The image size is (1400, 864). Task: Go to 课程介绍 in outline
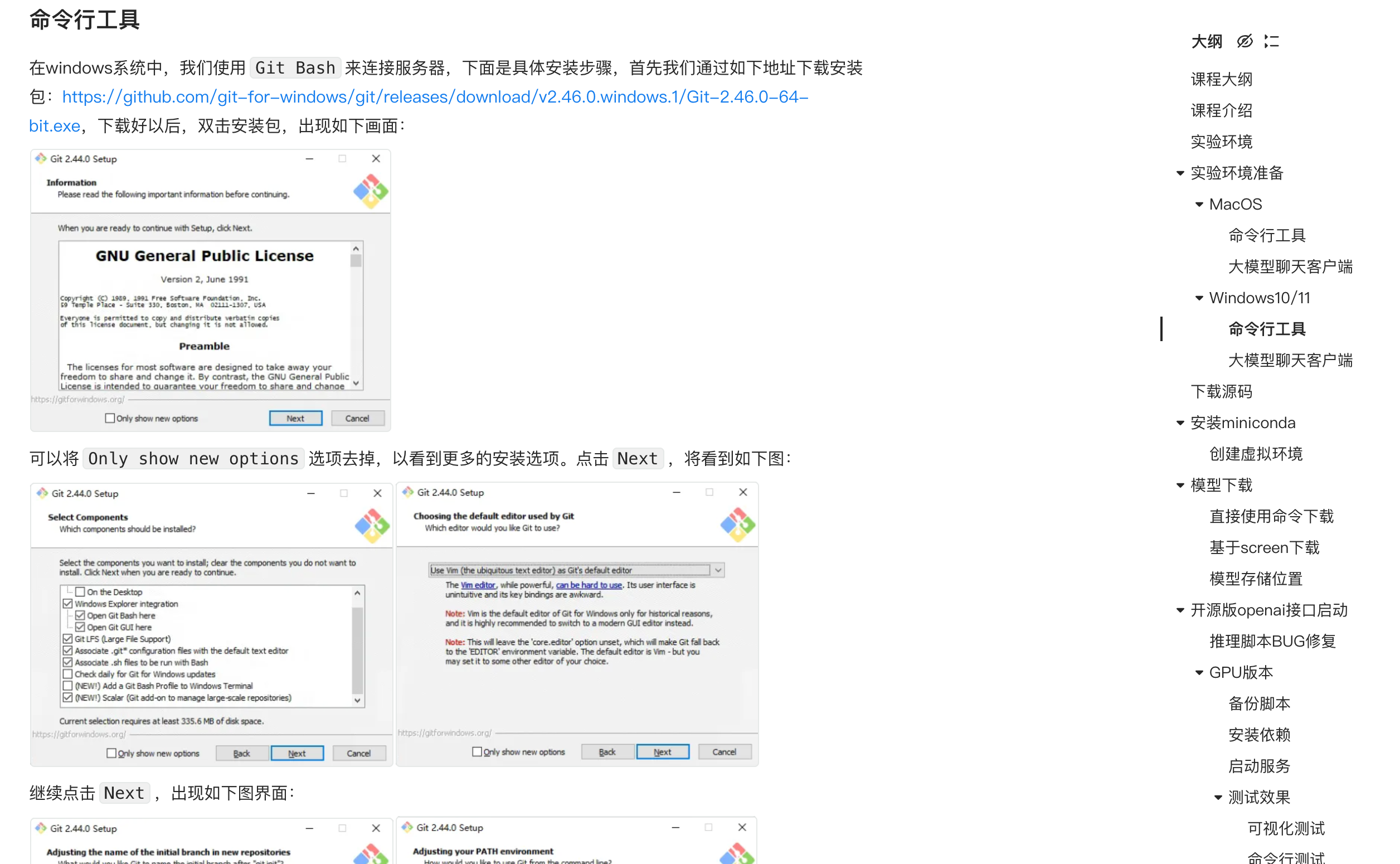(1221, 110)
